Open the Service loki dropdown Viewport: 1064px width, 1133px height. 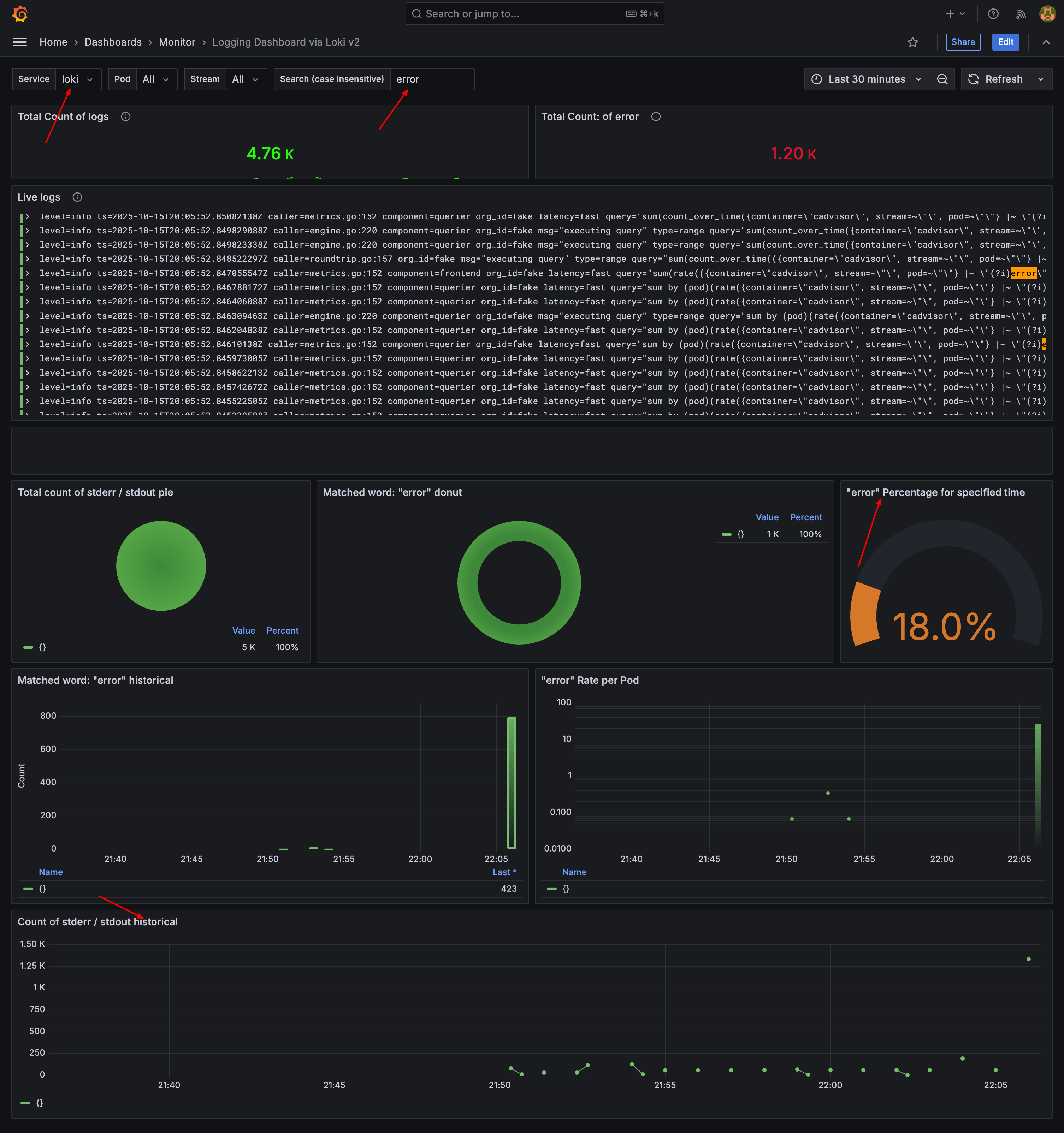coord(77,79)
